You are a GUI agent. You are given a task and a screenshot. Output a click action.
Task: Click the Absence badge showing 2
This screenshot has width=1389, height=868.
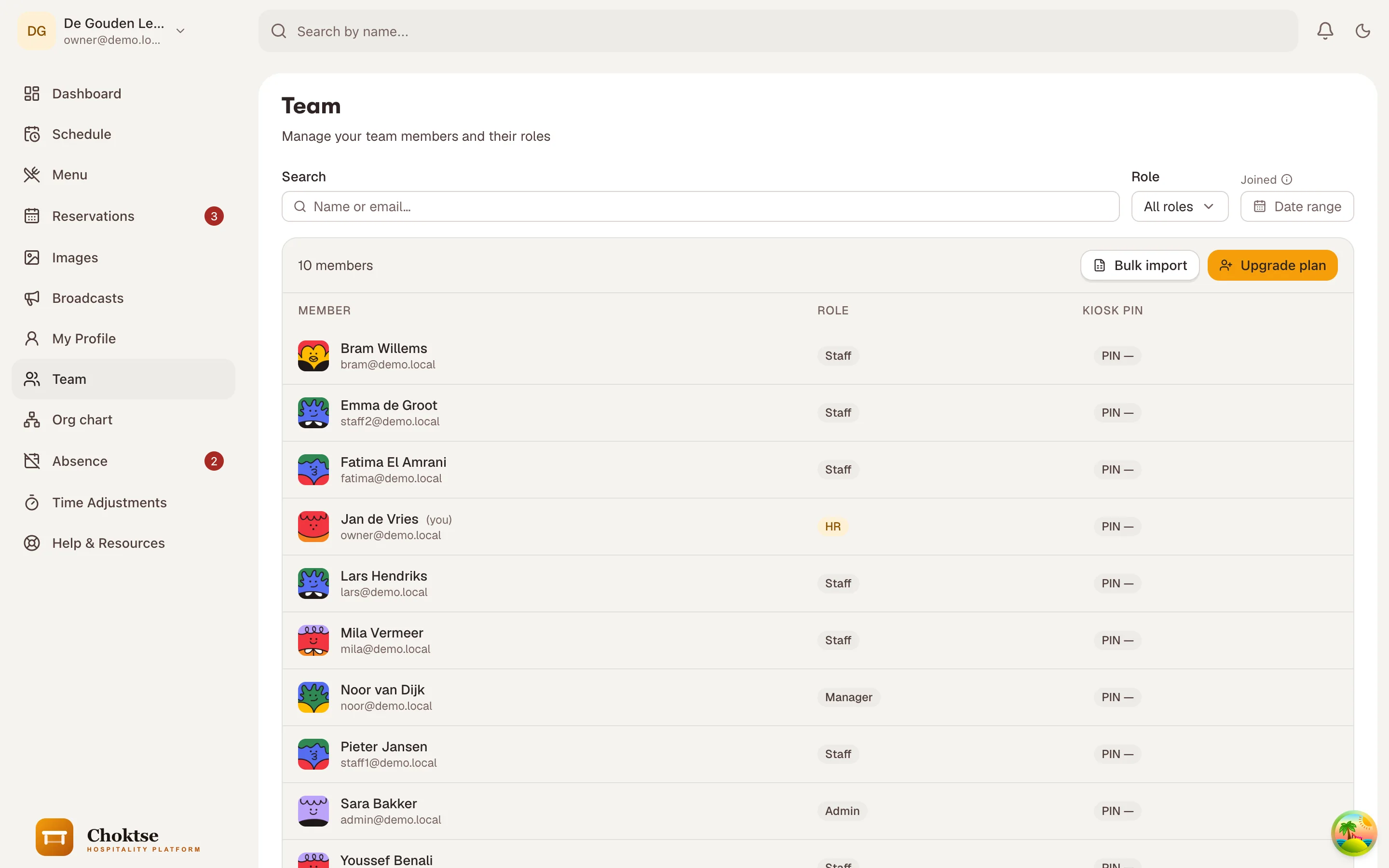[214, 461]
